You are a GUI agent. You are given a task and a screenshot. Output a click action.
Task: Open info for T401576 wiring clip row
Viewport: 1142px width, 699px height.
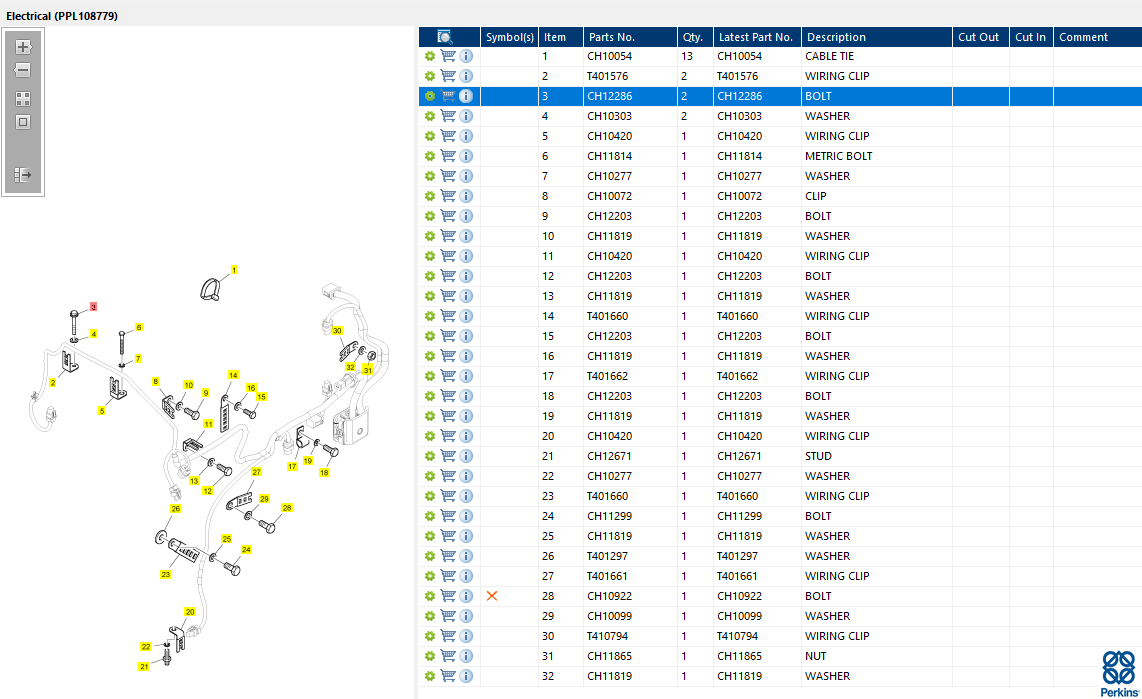click(x=466, y=76)
